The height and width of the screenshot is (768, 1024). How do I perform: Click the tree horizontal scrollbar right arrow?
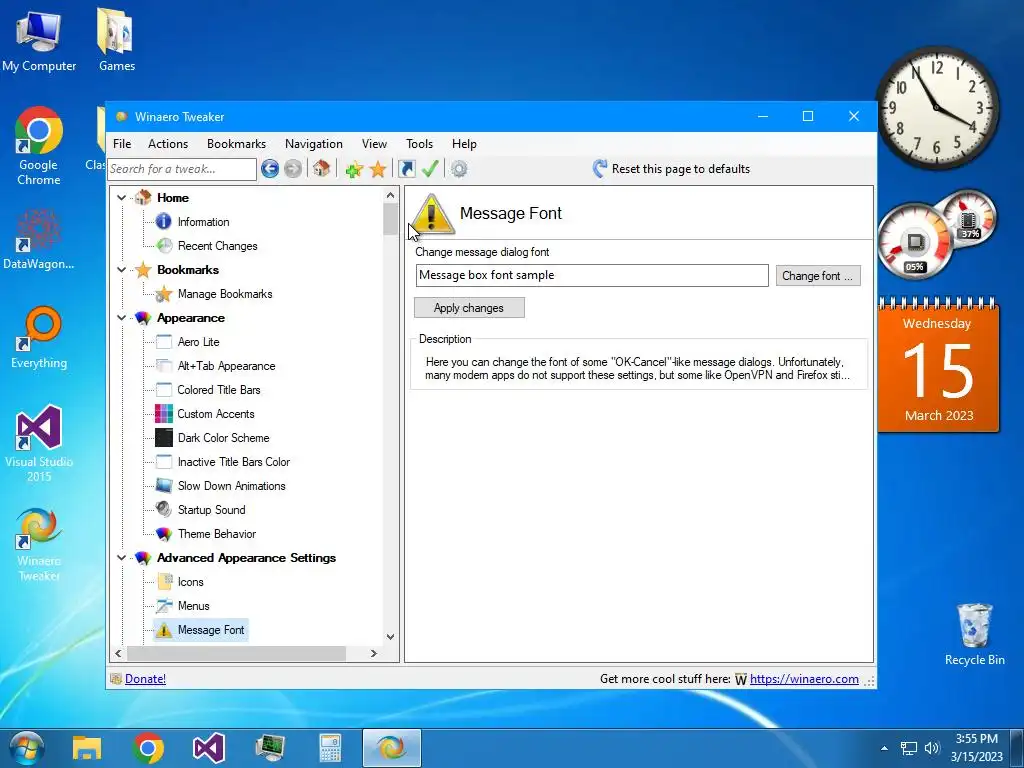pos(374,653)
